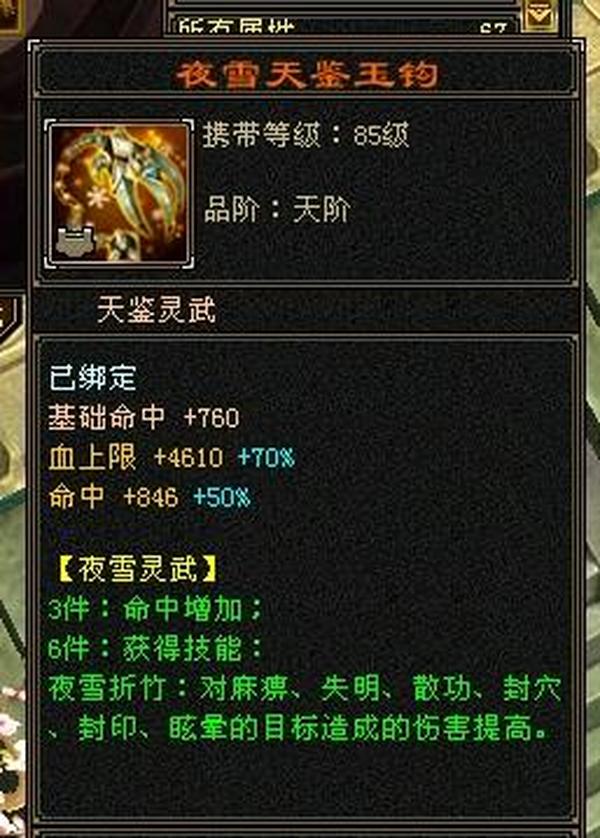This screenshot has width=600, height=838.
Task: Click the cyan +50% bonus value
Action: pyautogui.click(x=222, y=497)
